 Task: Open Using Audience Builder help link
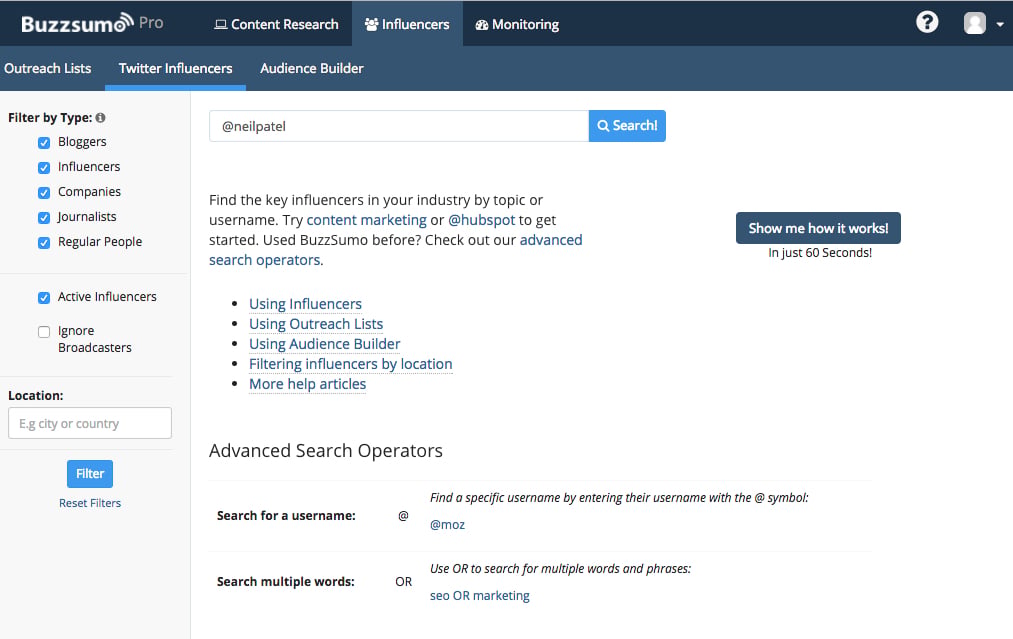[x=324, y=344]
